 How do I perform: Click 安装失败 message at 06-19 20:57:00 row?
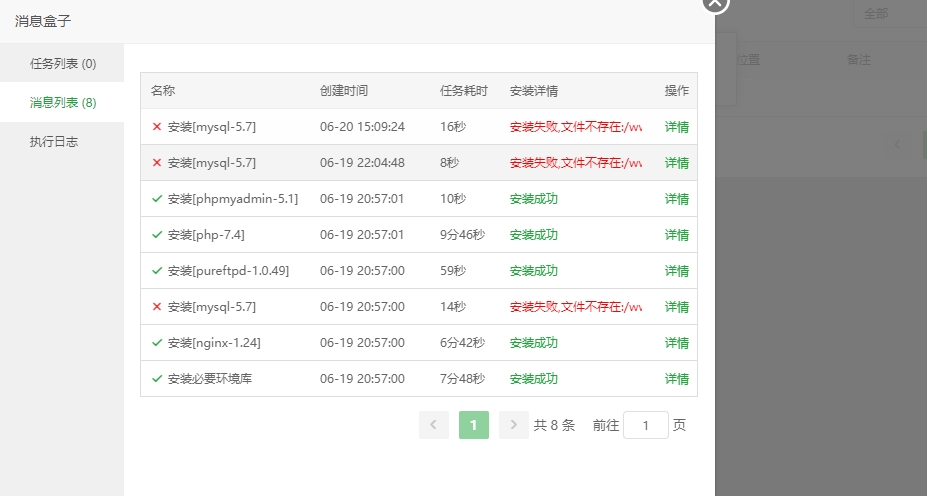coord(576,307)
